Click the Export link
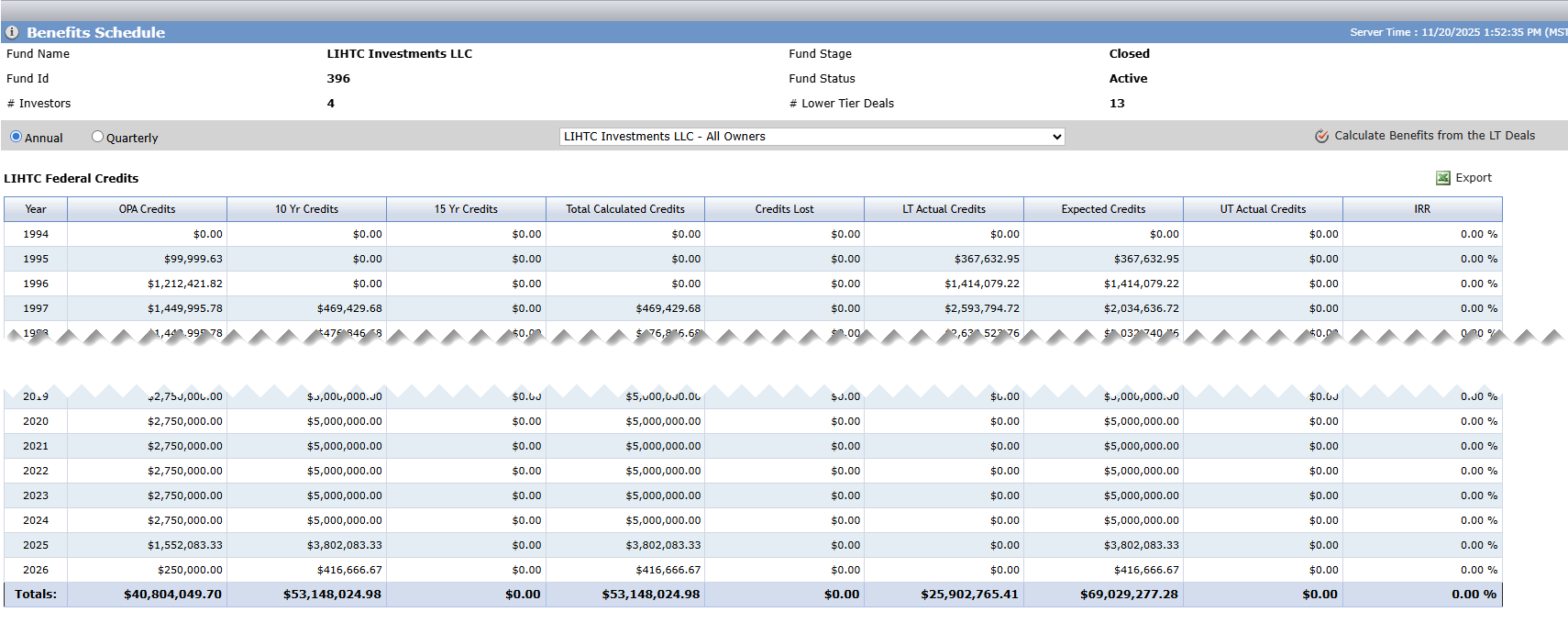The image size is (1568, 623). tap(1474, 178)
